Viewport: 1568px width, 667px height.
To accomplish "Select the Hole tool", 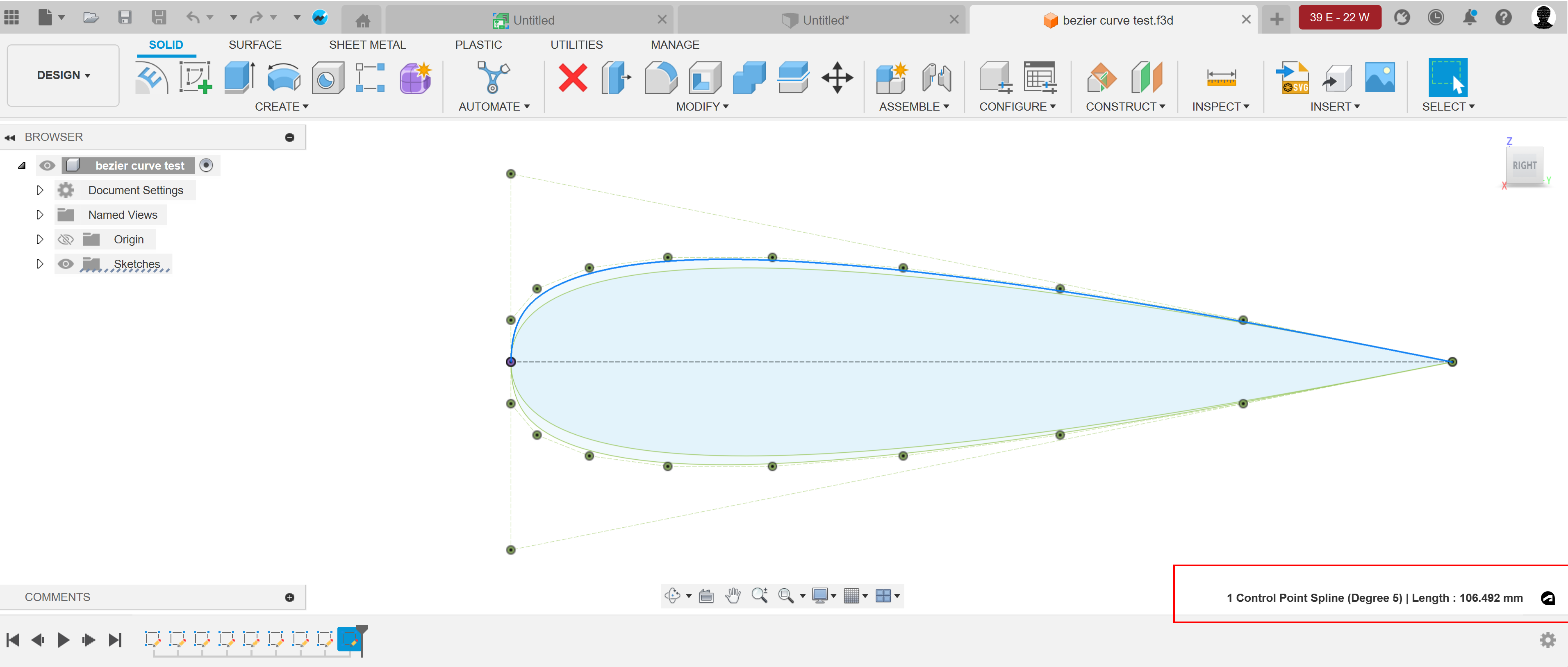I will pos(328,78).
